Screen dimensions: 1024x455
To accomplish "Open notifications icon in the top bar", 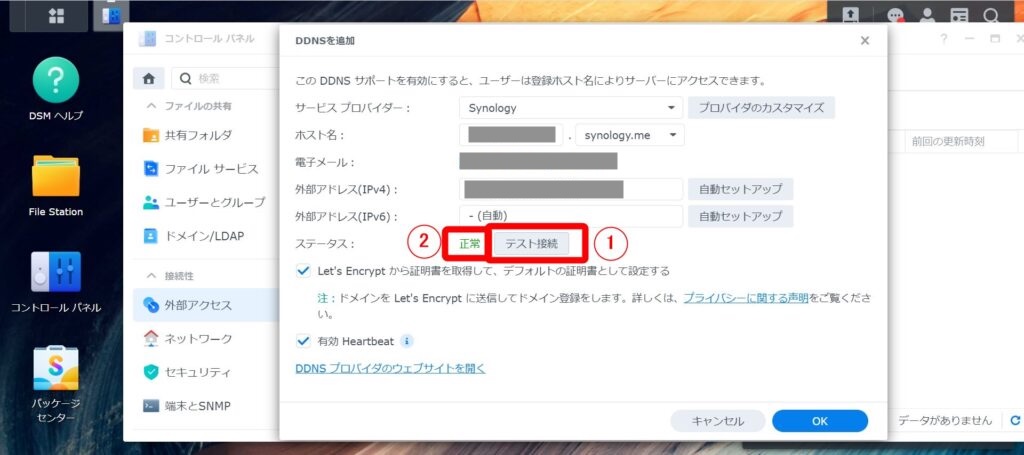I will 897,16.
